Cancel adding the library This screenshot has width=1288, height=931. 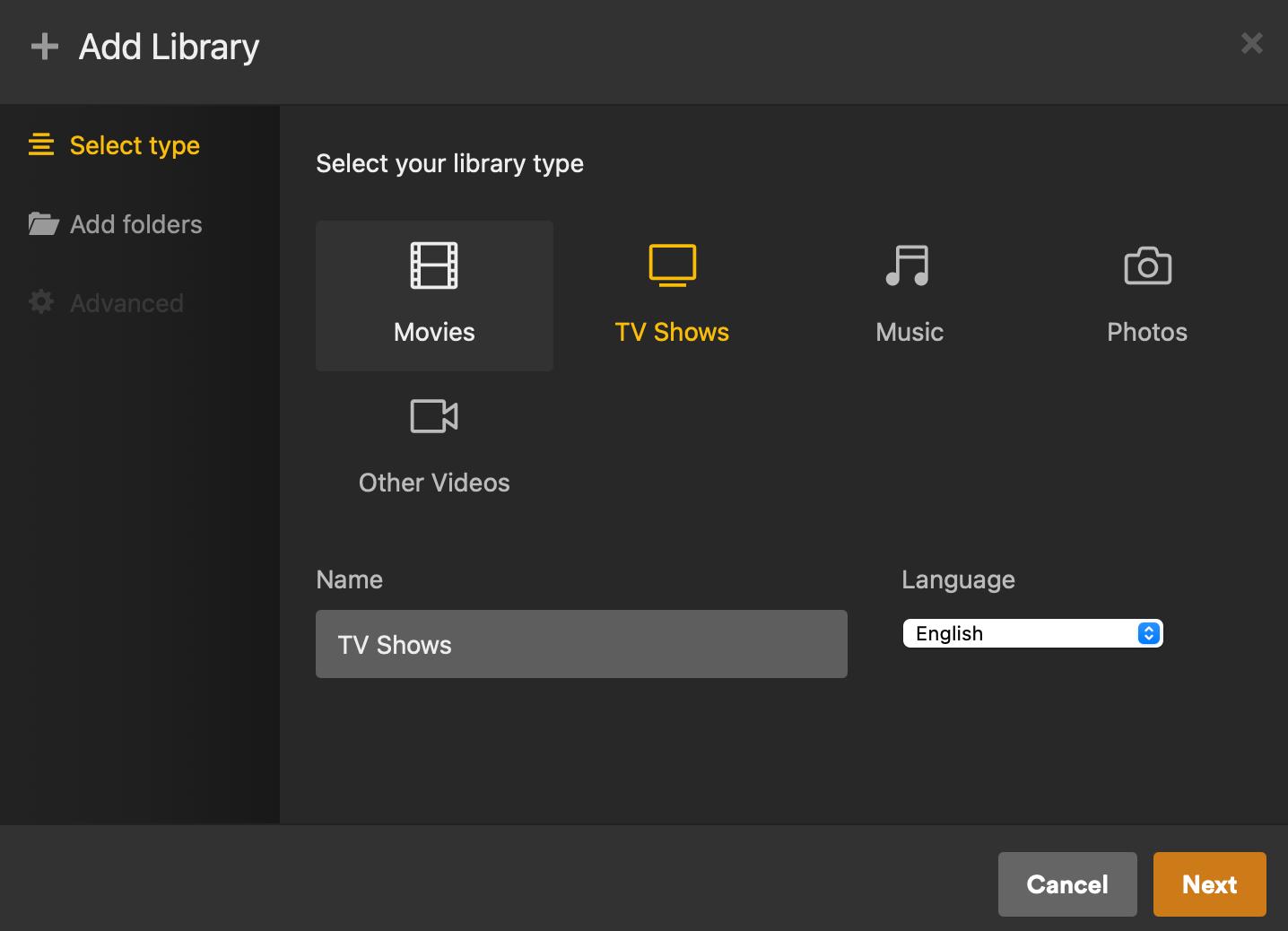point(1067,884)
